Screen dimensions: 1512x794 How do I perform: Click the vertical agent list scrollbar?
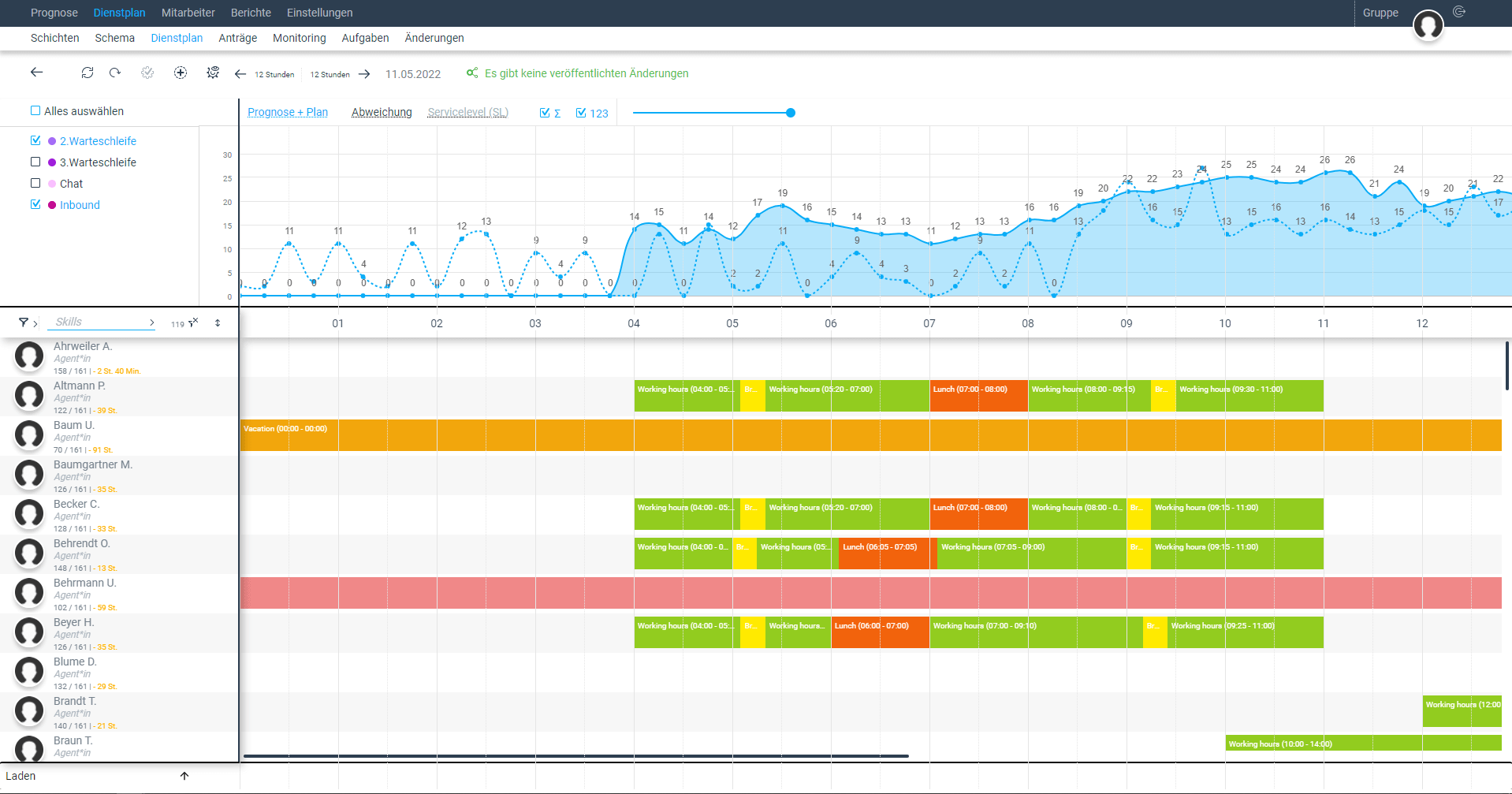click(x=1507, y=365)
